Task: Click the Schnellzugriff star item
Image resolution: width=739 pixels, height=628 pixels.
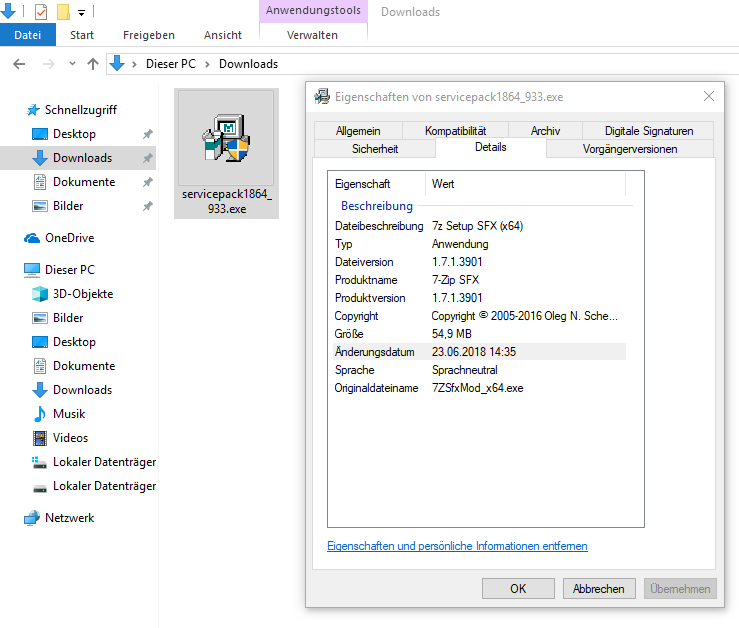Action: (80, 110)
